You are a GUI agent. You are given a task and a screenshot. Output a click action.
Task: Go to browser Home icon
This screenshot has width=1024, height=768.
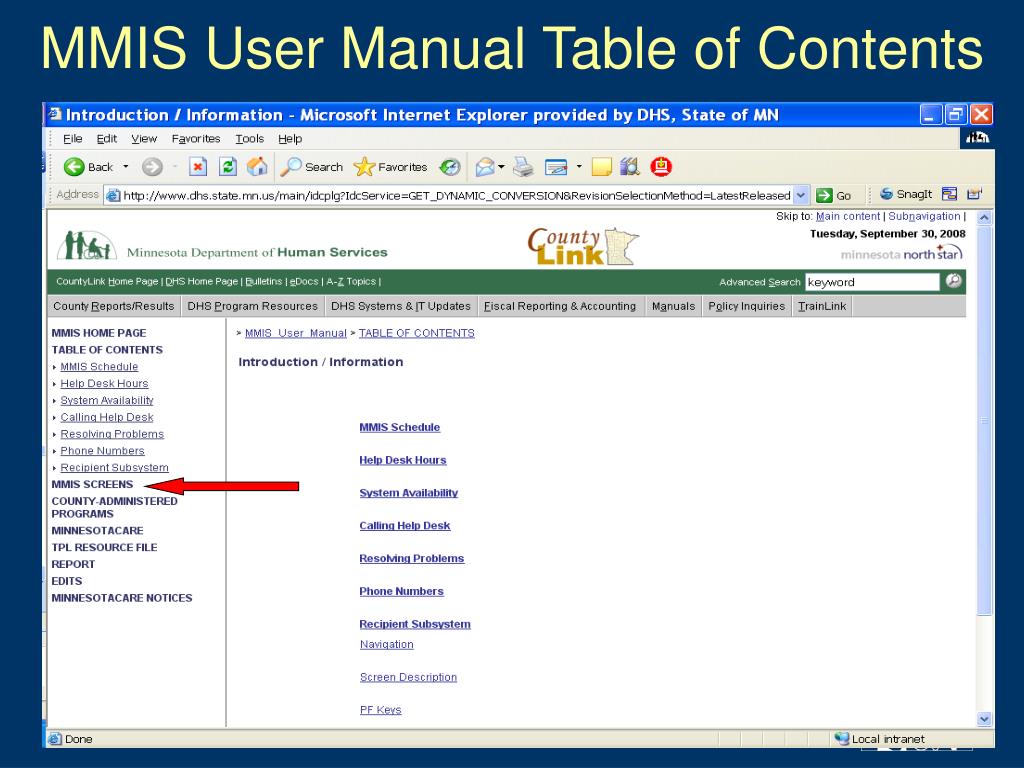tap(257, 167)
